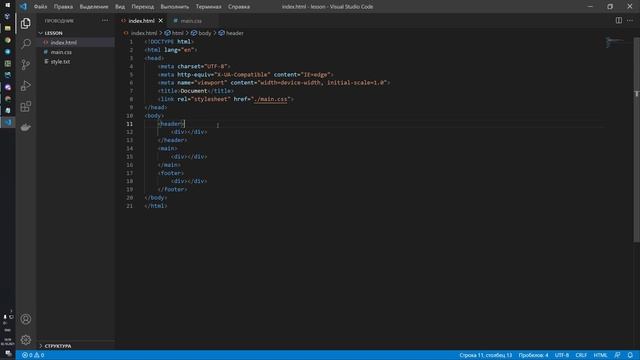Click the file explorer icon in Windows taskbar

7,28
